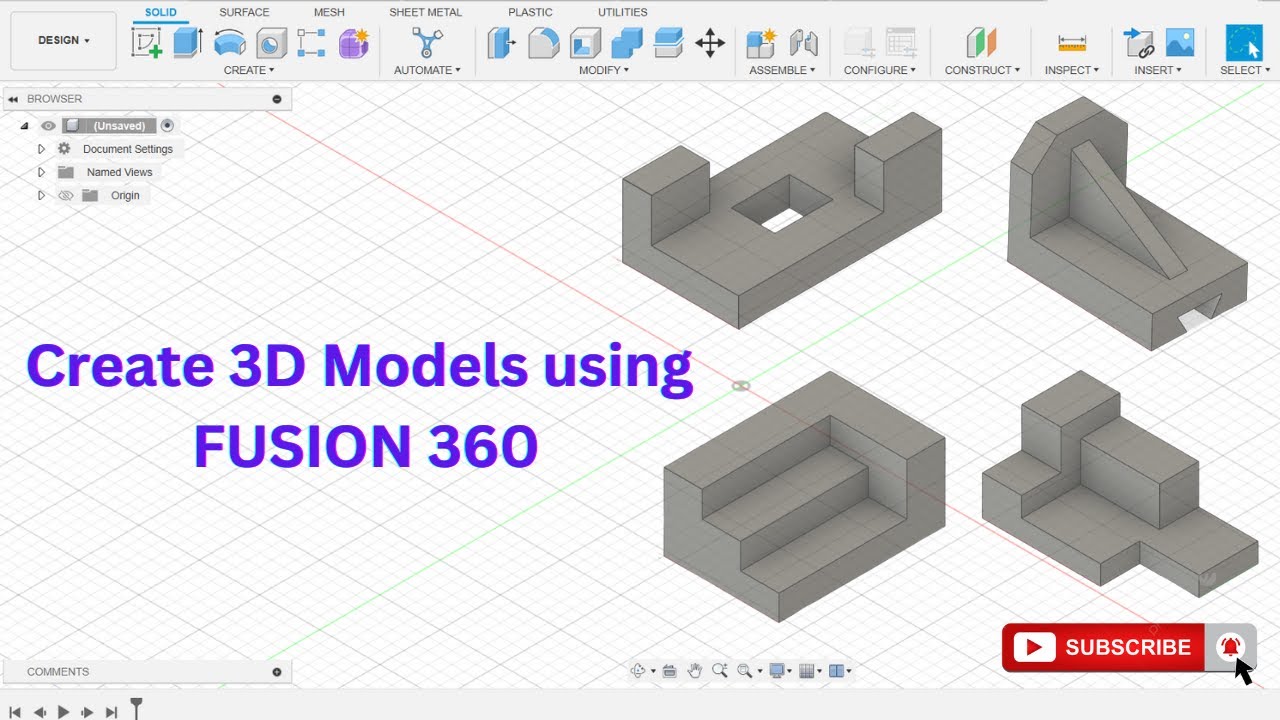Expand the Document Settings tree node
This screenshot has height=720, width=1280.
click(x=41, y=149)
